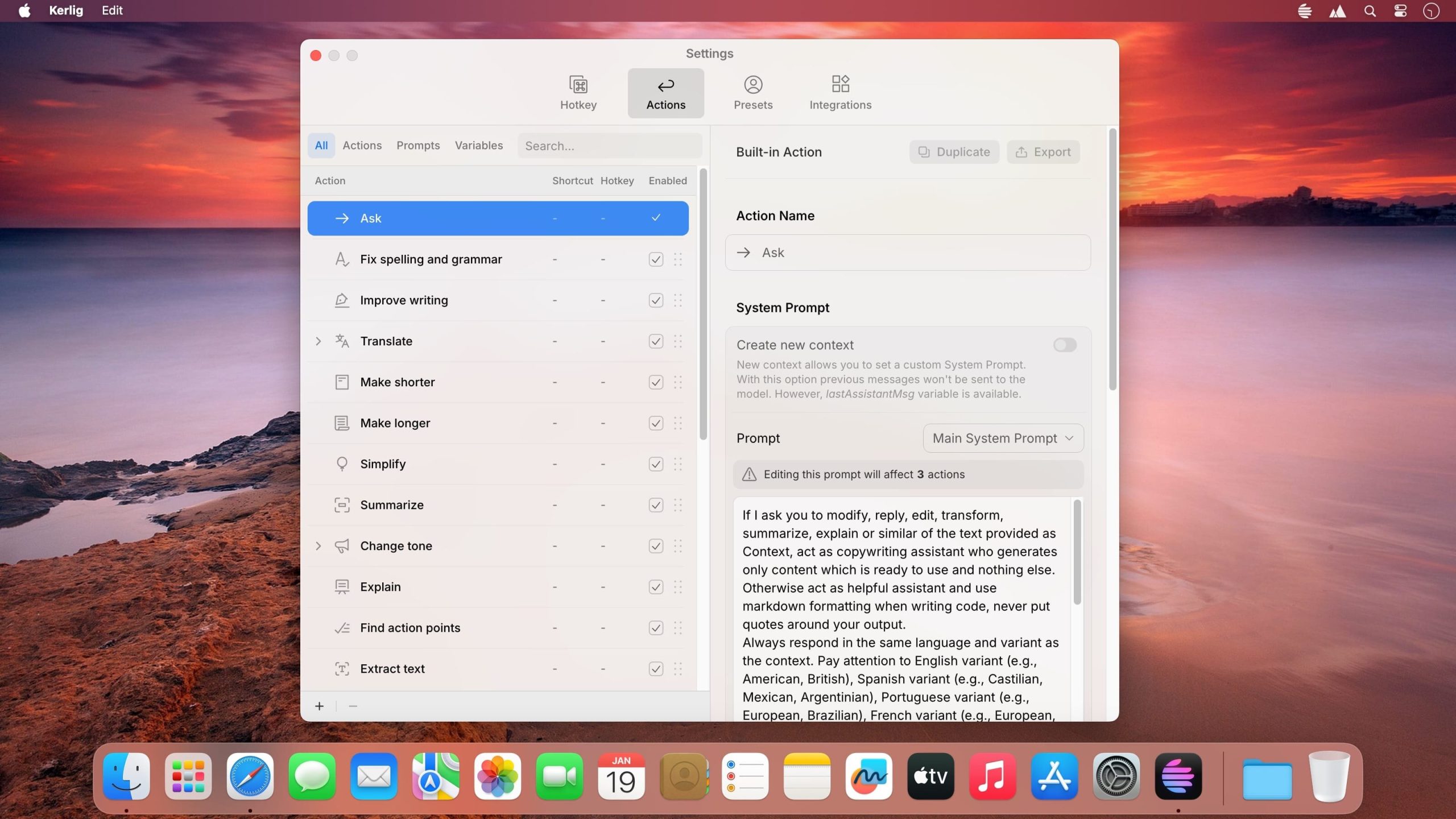Switch to the Prompts filter tab

pos(418,146)
